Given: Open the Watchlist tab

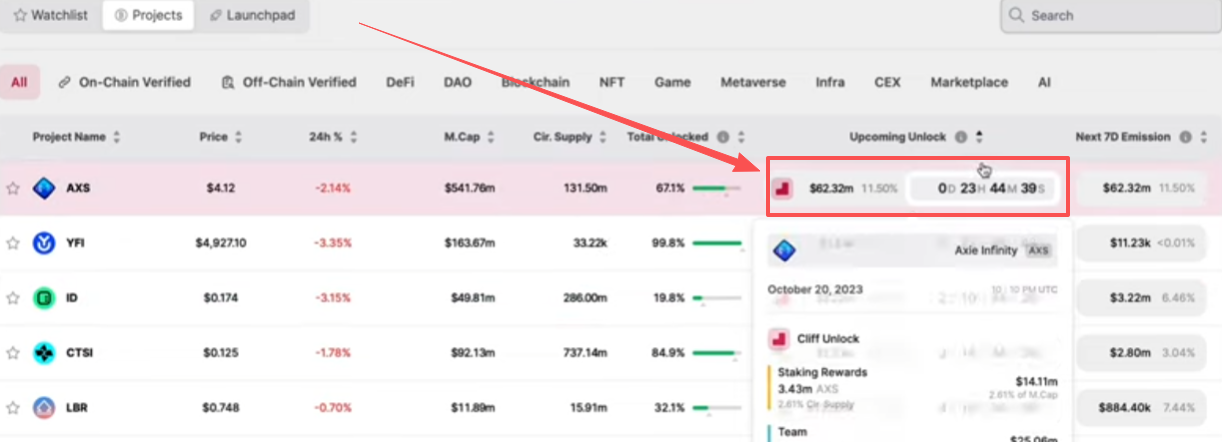Looking at the screenshot, I should (x=50, y=16).
